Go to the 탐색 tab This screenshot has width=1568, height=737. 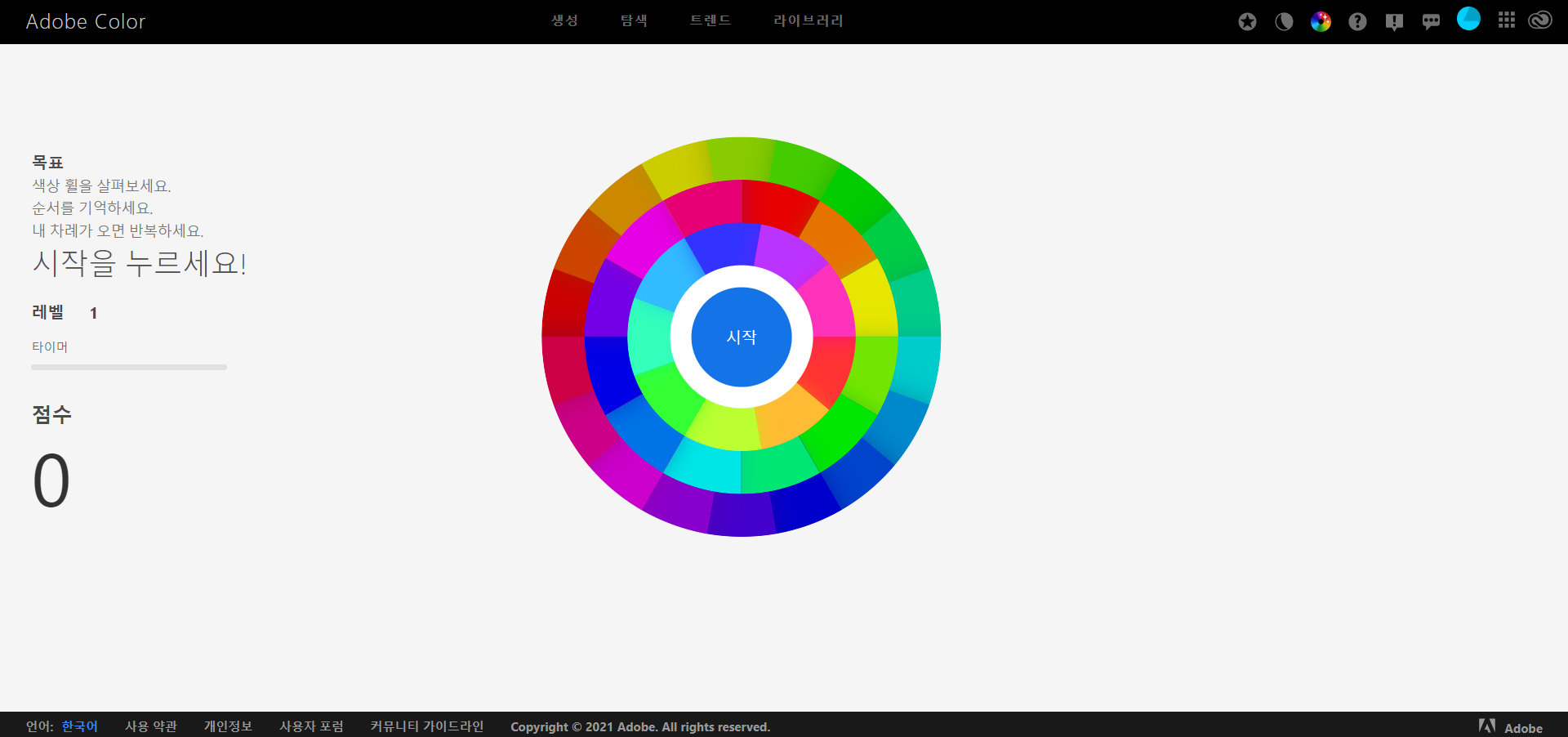click(634, 20)
